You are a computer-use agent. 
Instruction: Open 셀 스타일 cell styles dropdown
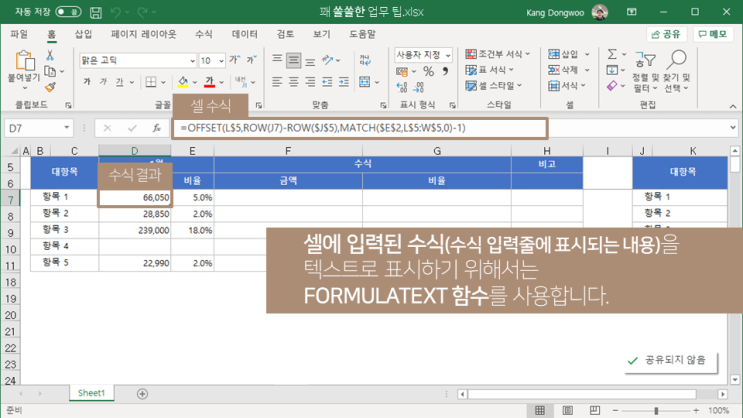pyautogui.click(x=493, y=86)
